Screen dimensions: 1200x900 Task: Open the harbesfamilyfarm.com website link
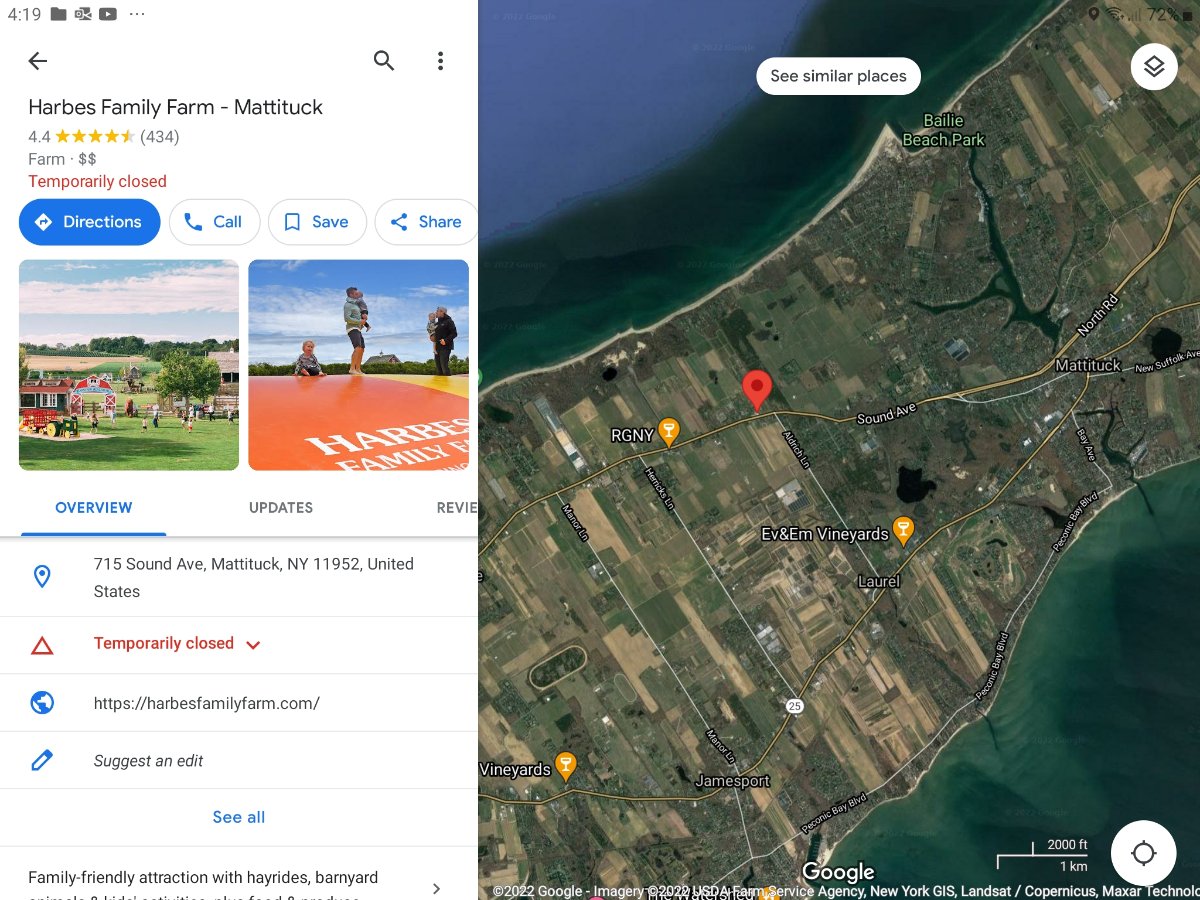[207, 703]
